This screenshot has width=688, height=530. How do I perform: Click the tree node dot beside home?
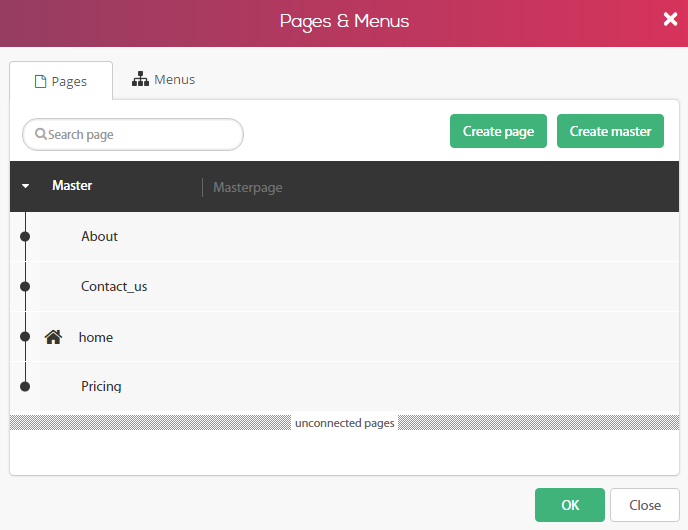pyautogui.click(x=25, y=337)
